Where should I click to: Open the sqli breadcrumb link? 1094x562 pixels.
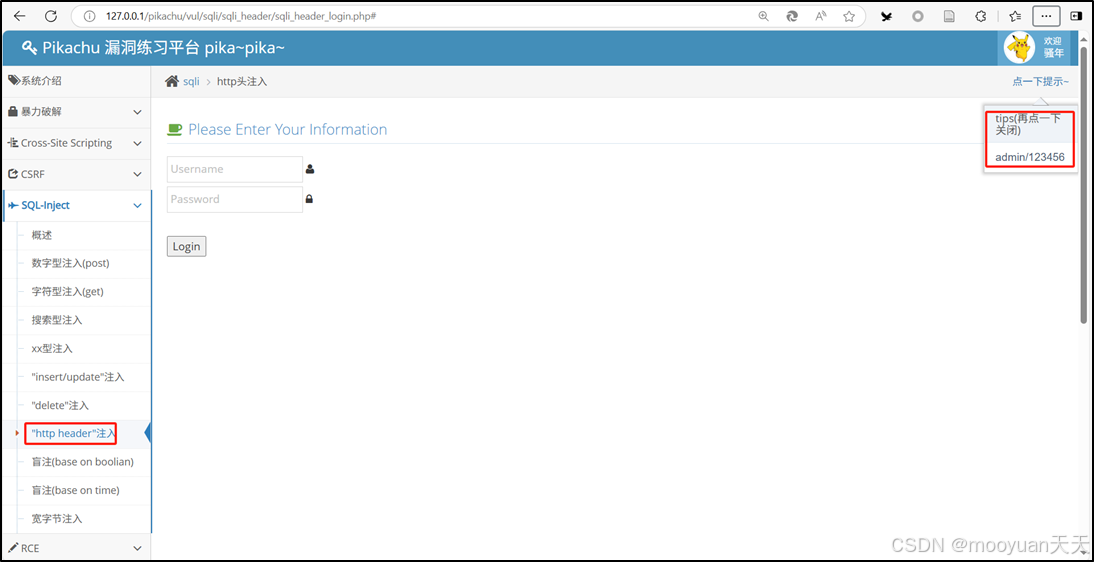click(x=191, y=82)
